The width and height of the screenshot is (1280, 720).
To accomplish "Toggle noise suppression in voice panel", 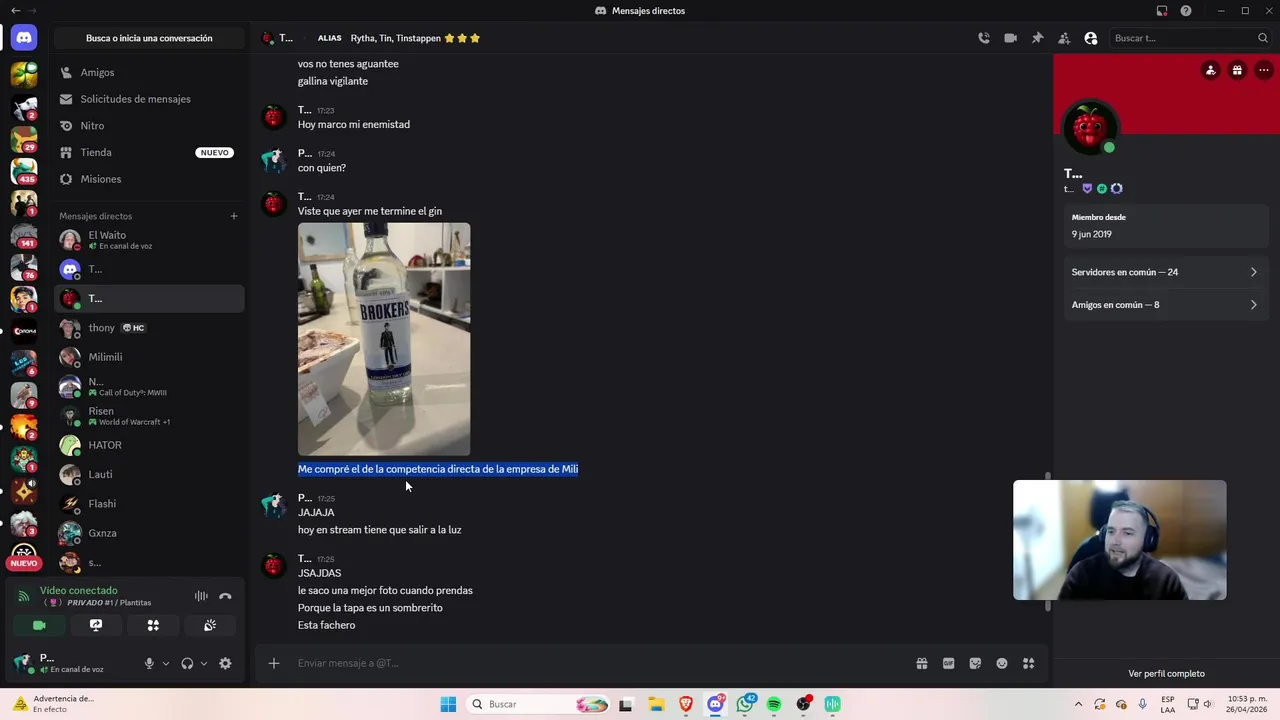I will [201, 596].
